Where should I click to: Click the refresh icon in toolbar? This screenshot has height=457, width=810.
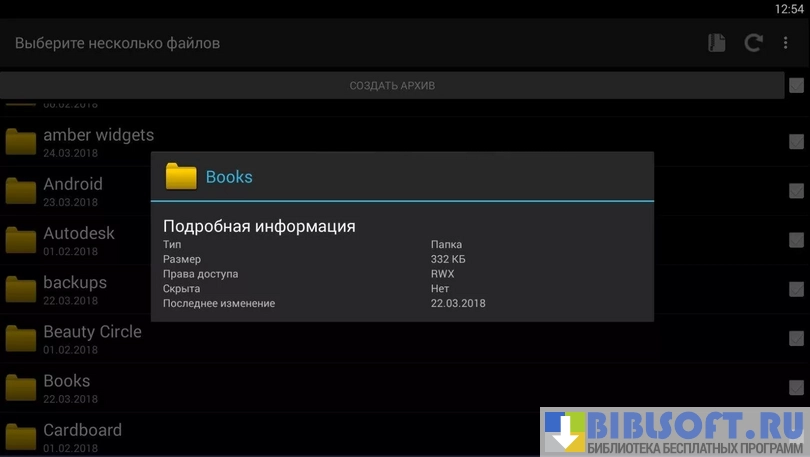pyautogui.click(x=753, y=43)
